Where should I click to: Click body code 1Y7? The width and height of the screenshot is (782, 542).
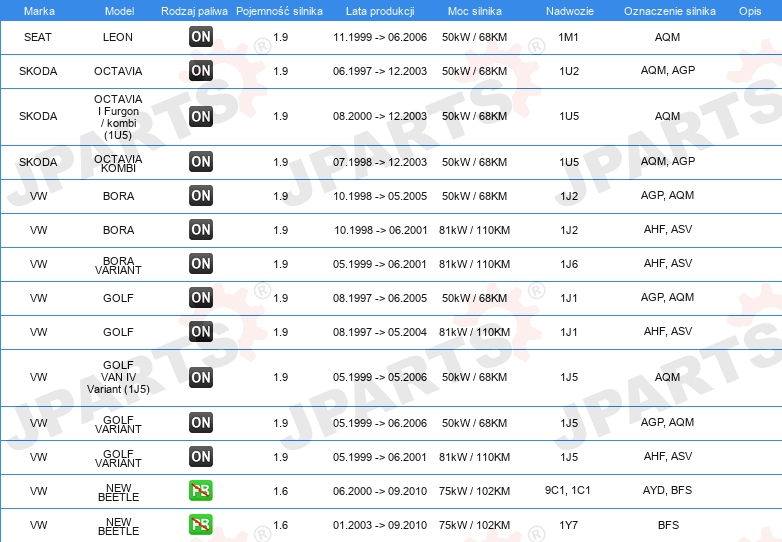[569, 525]
